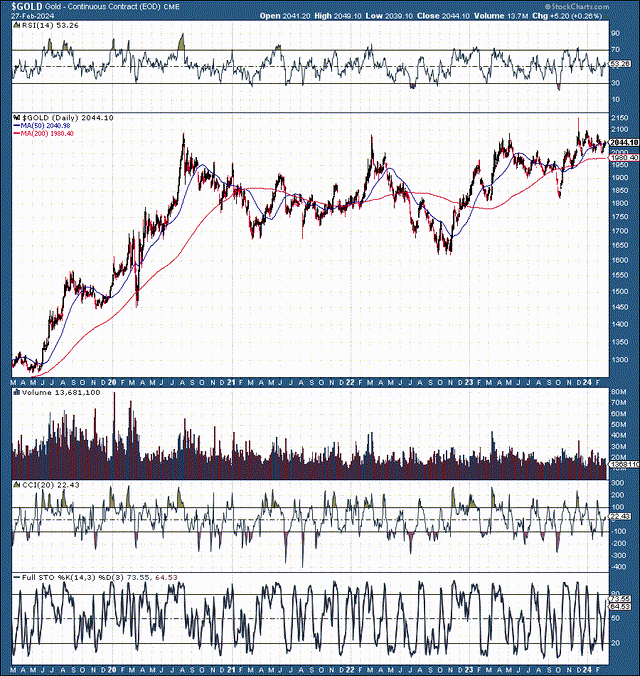Click the 2150 price axis label
This screenshot has width=640, height=676.
click(619, 118)
